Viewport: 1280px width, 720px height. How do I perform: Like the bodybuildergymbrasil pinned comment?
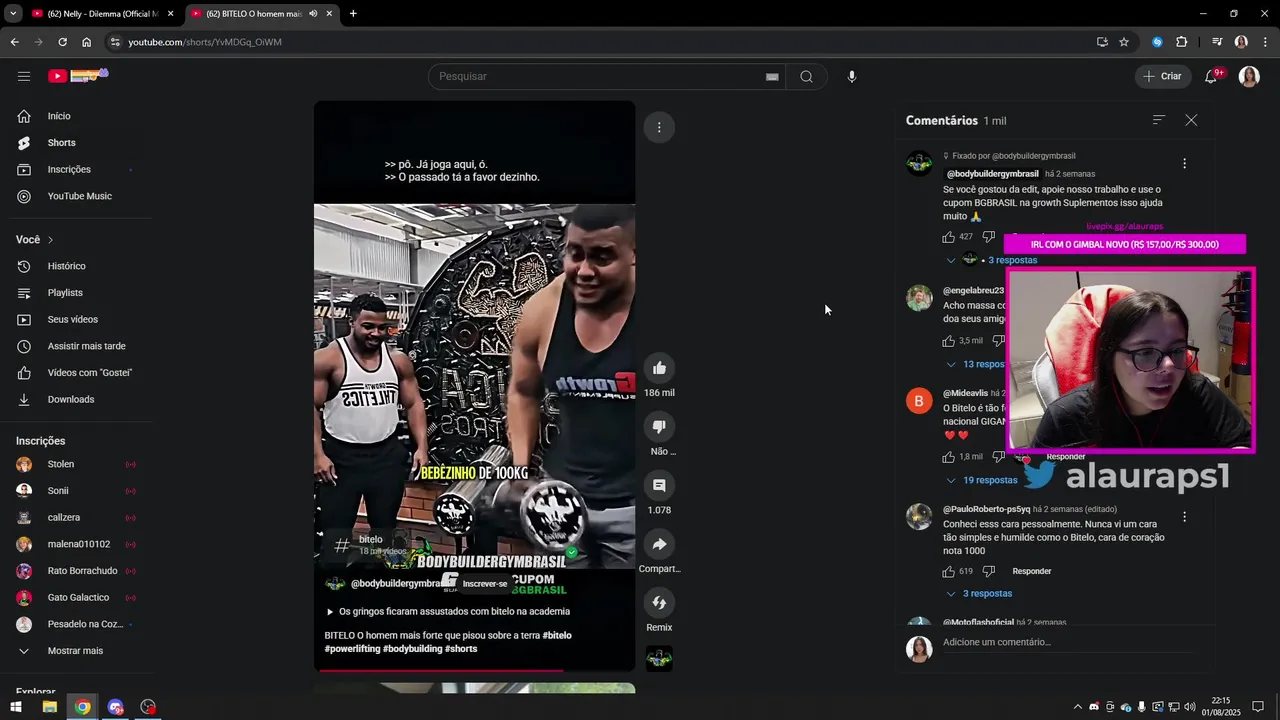(948, 237)
